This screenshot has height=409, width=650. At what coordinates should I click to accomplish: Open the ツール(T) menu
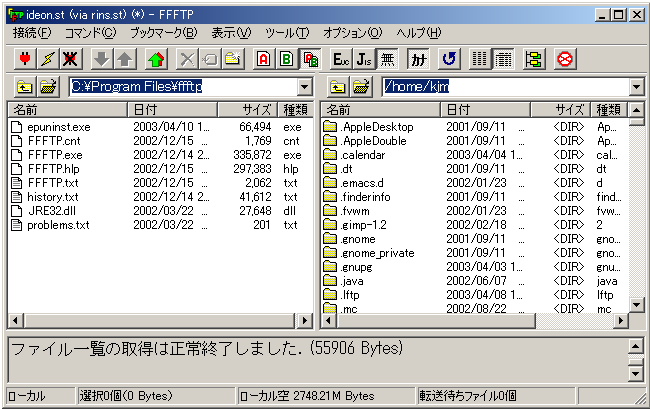(x=287, y=33)
